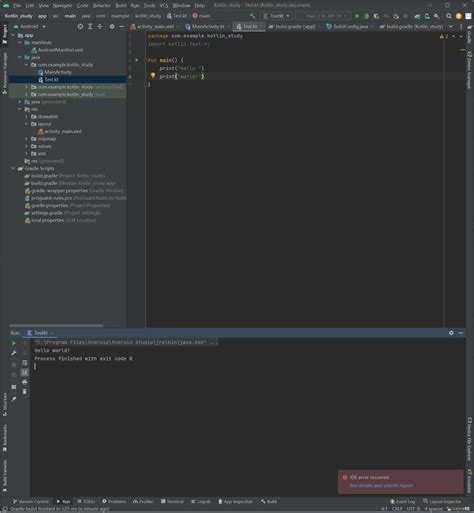
Task: Open the Build menu
Action: tap(121, 6)
